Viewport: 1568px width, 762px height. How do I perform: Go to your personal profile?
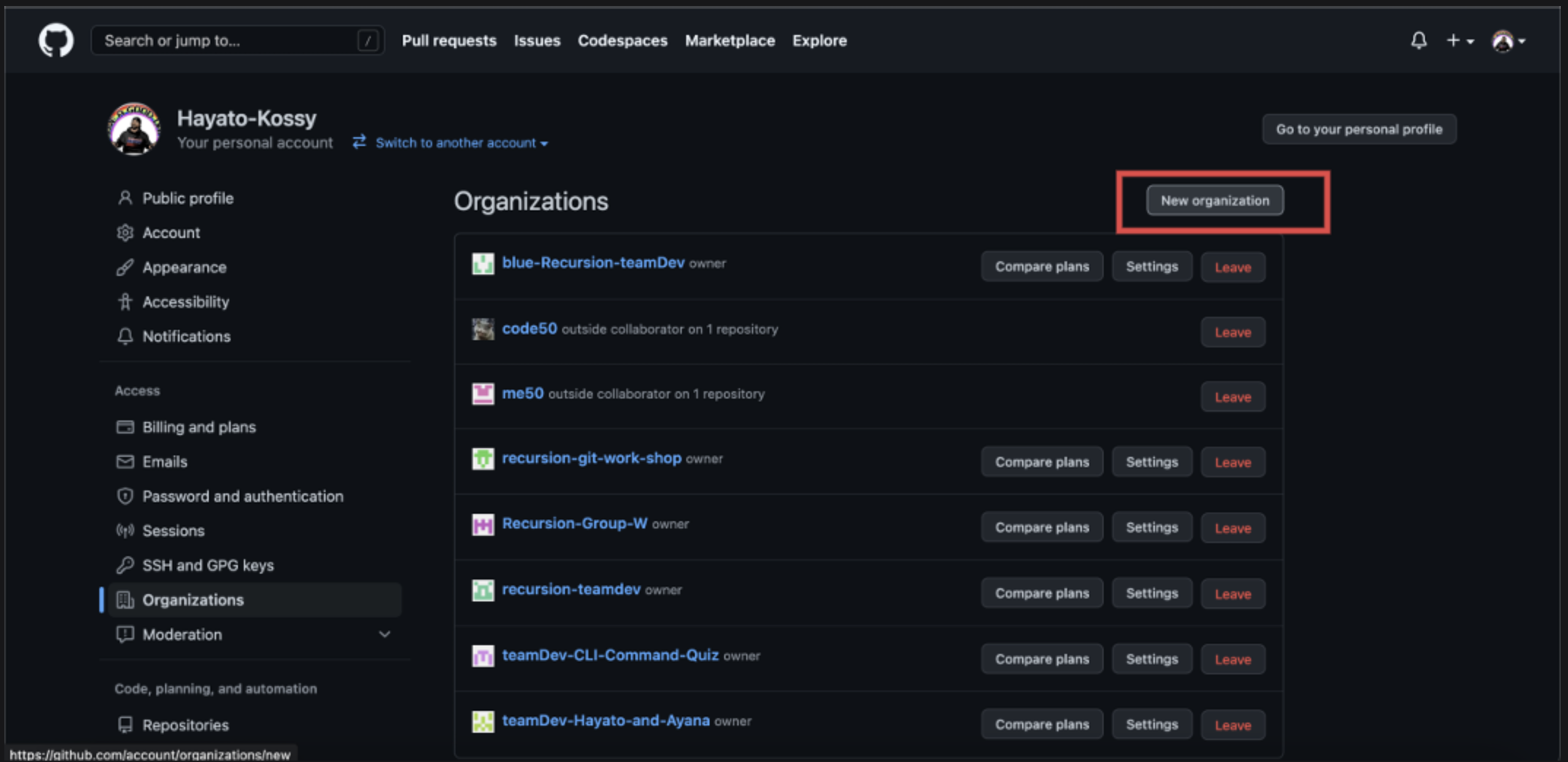pos(1358,128)
